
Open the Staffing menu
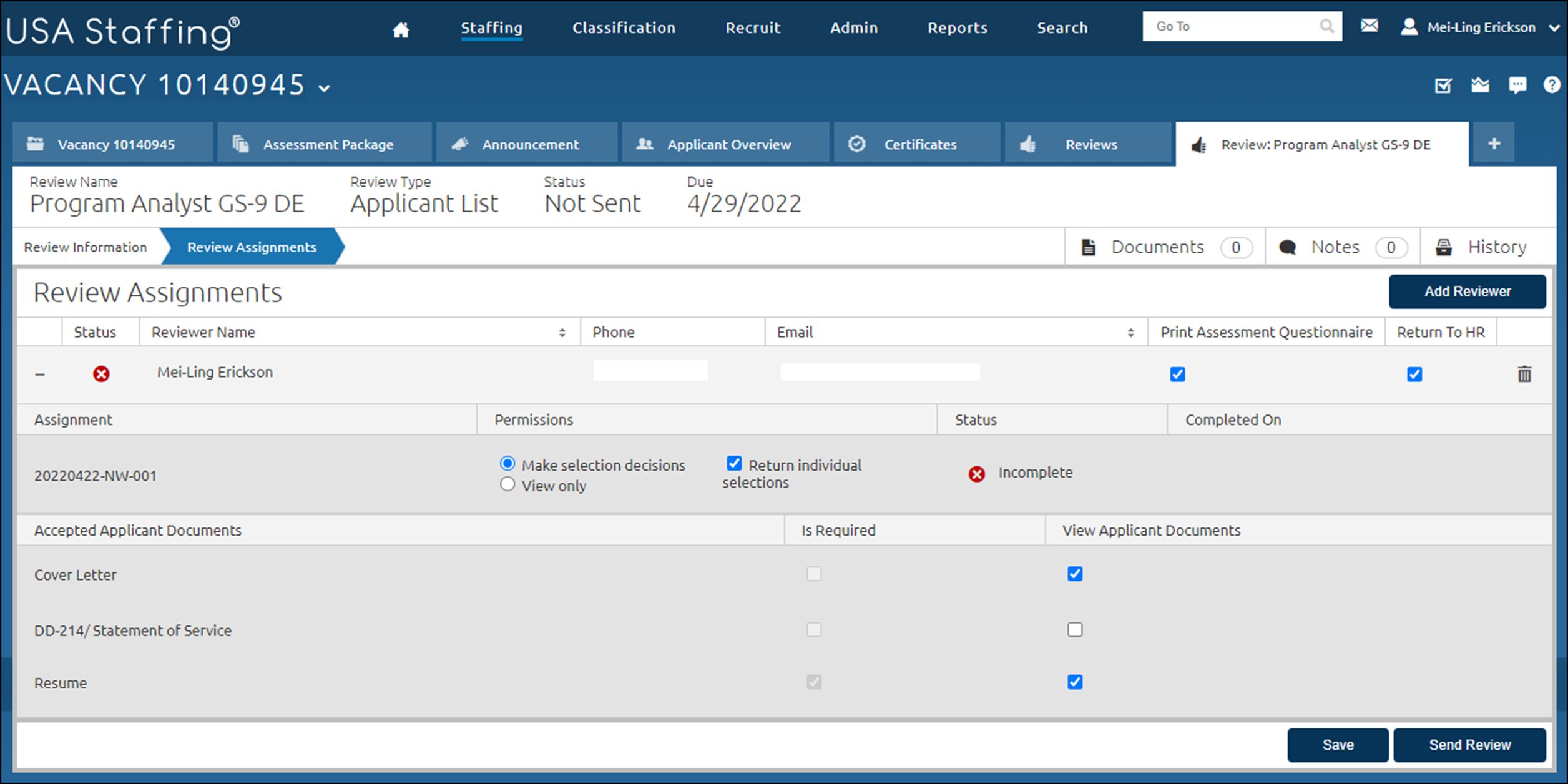[491, 28]
